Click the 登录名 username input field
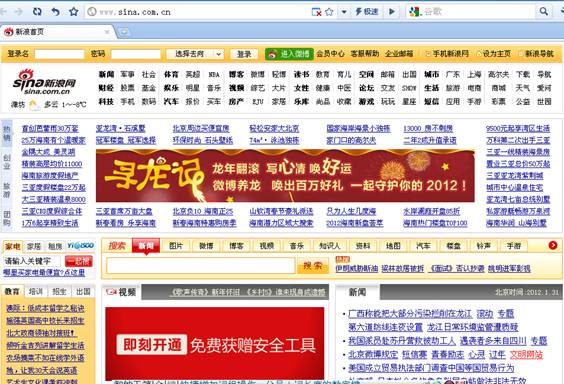 (x=59, y=54)
